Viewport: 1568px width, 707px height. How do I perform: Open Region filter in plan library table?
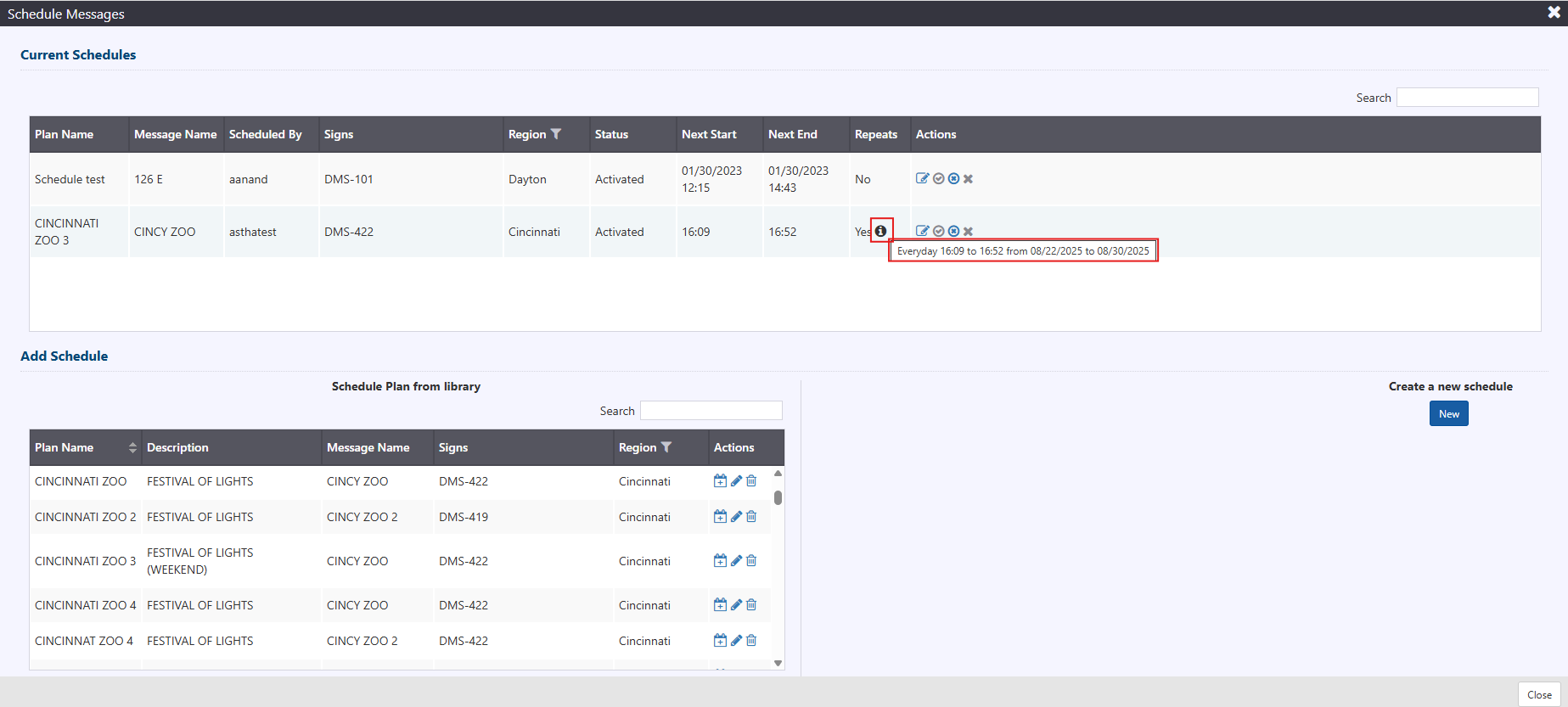[x=666, y=447]
